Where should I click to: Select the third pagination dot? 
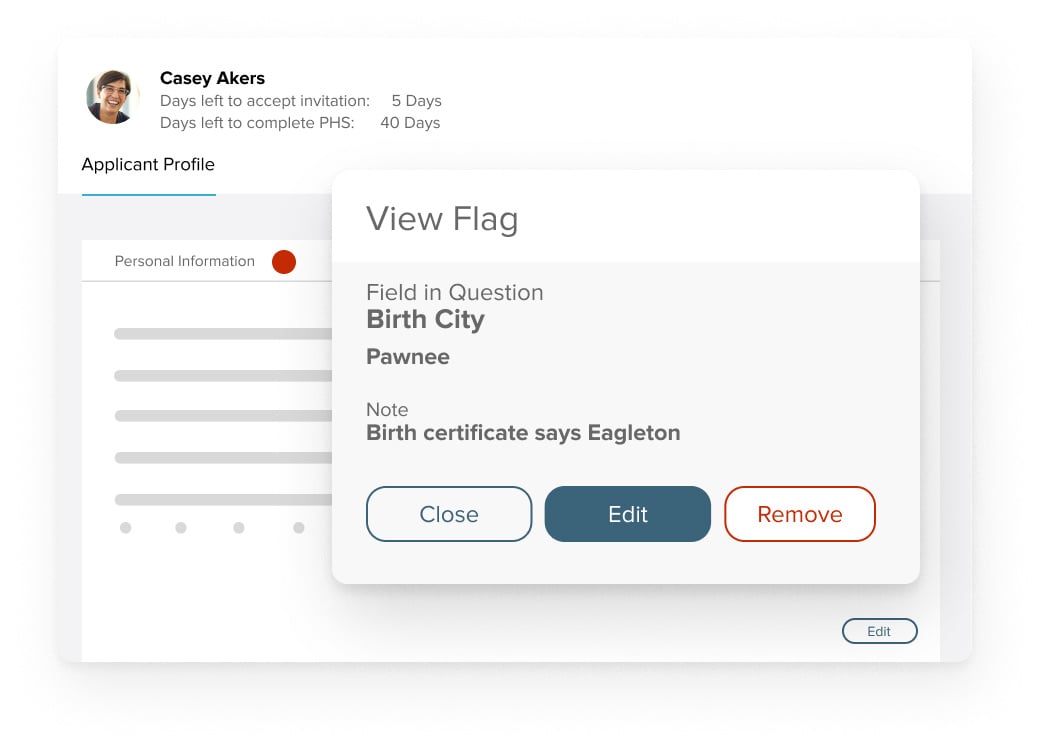[x=238, y=528]
